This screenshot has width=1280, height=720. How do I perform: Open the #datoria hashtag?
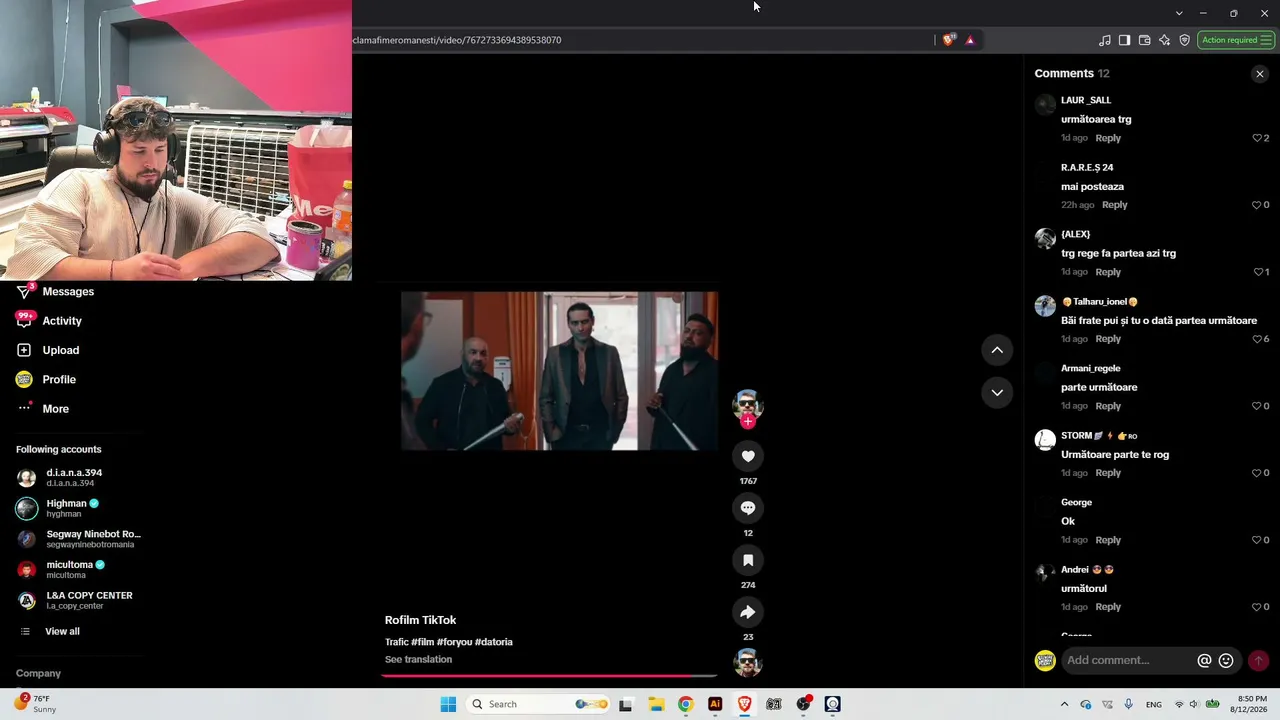(494, 642)
